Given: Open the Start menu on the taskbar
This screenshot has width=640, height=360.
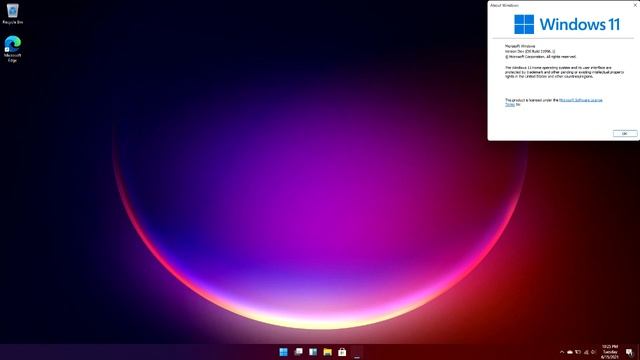Looking at the screenshot, I should coord(283,352).
